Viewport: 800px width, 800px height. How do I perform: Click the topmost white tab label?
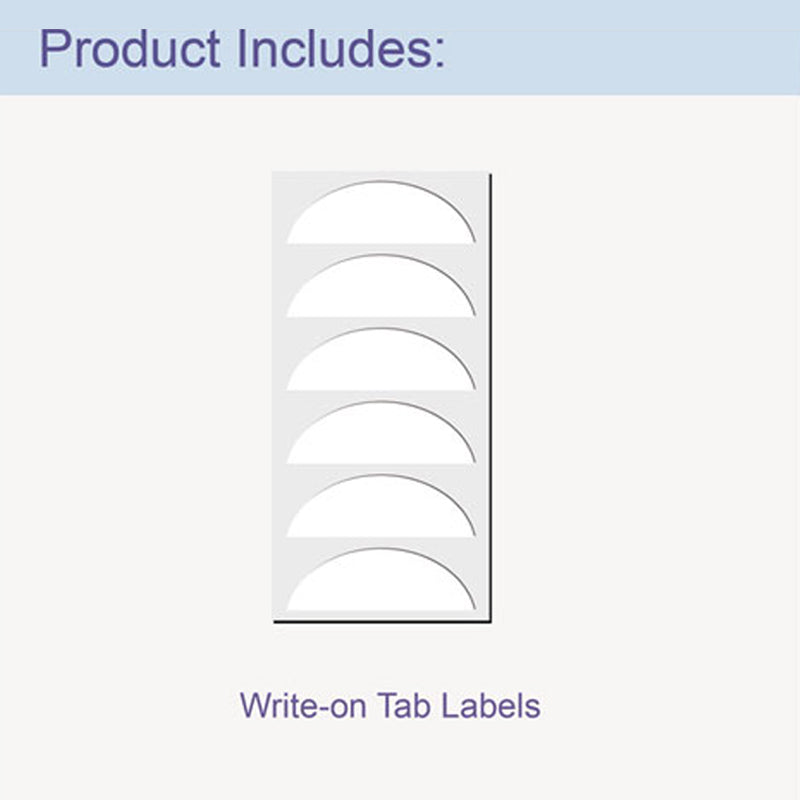pos(381,214)
